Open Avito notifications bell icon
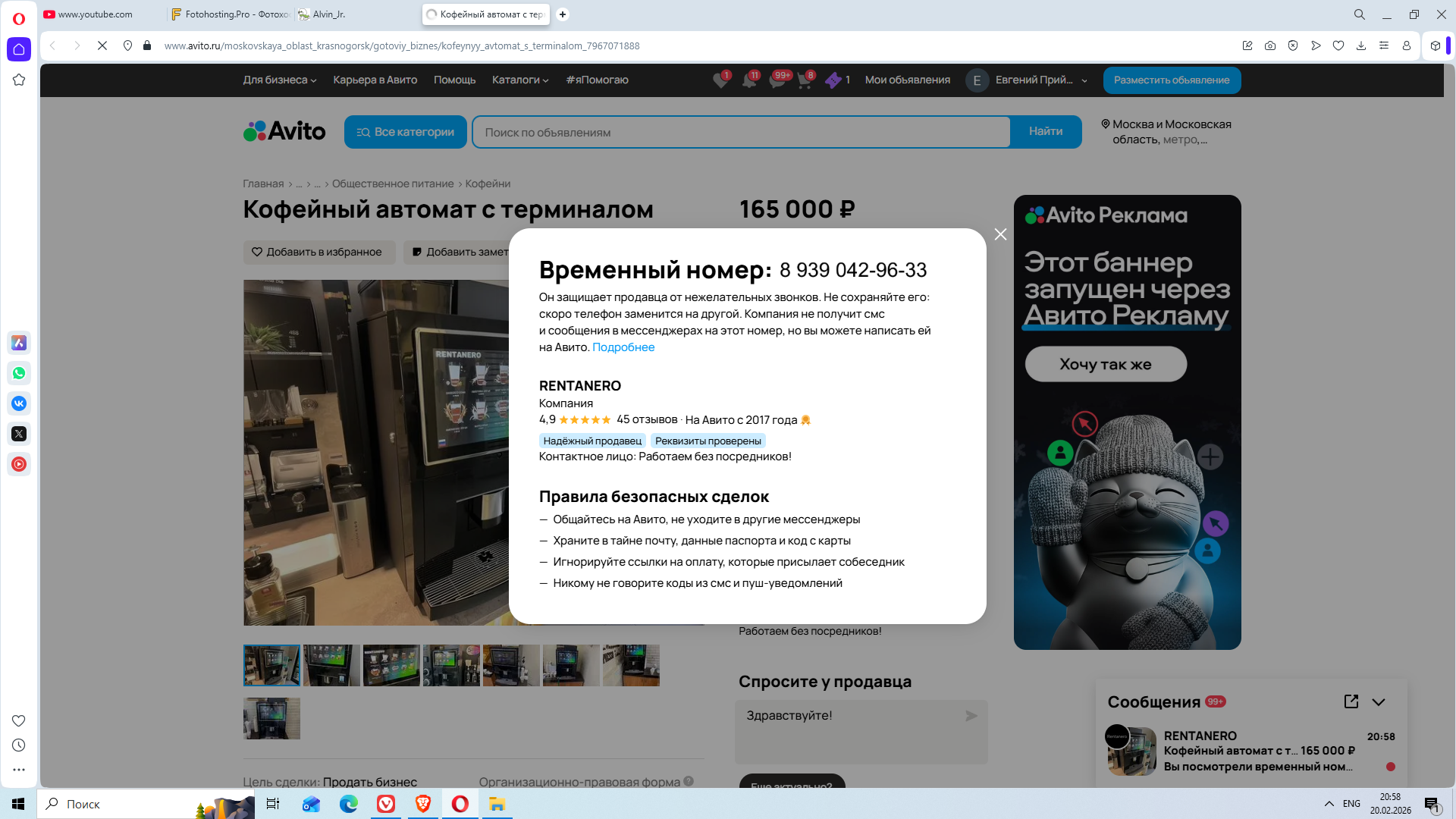1456x819 pixels. tap(748, 80)
